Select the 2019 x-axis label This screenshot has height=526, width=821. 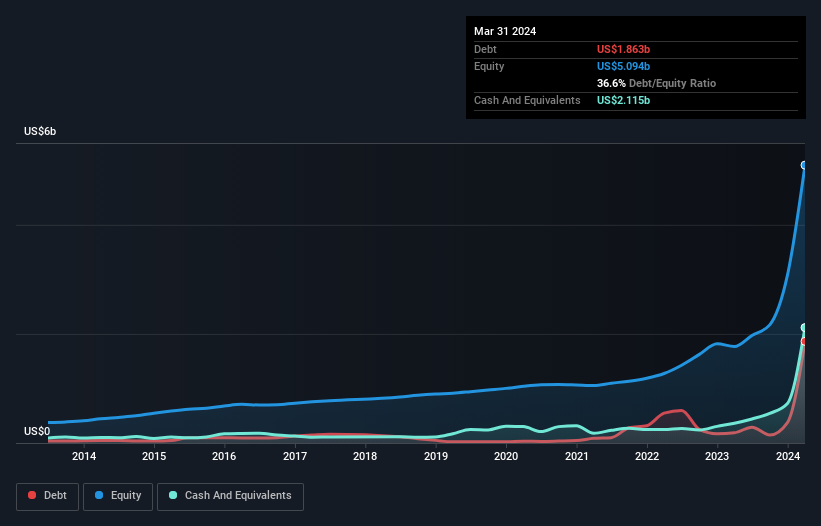point(436,456)
